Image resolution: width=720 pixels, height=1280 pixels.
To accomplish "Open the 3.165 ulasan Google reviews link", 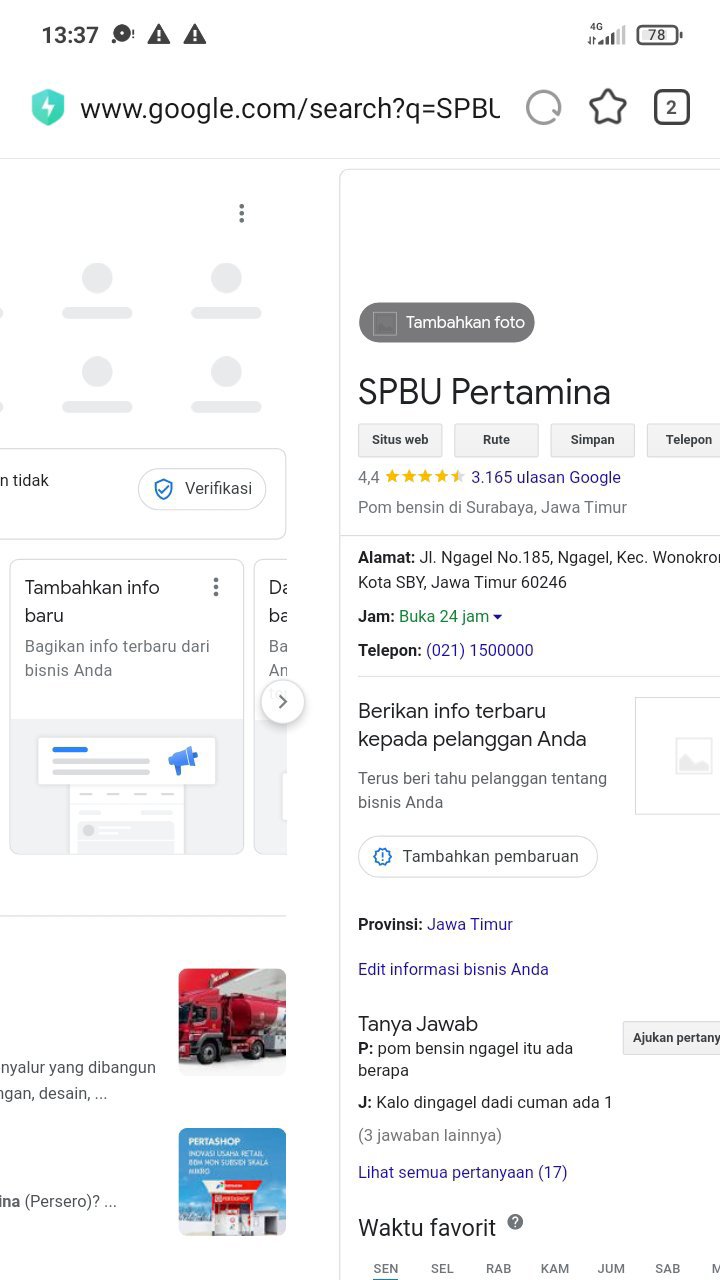I will [545, 477].
